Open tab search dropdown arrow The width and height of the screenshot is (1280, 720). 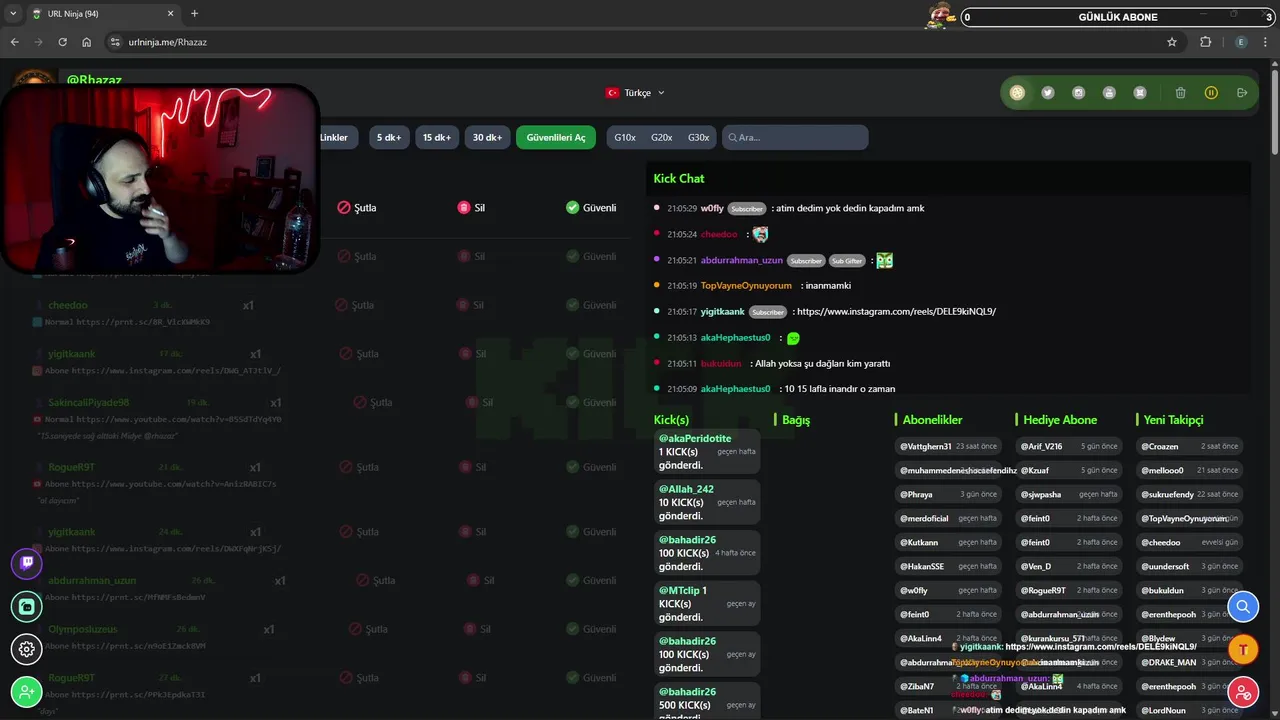(13, 14)
